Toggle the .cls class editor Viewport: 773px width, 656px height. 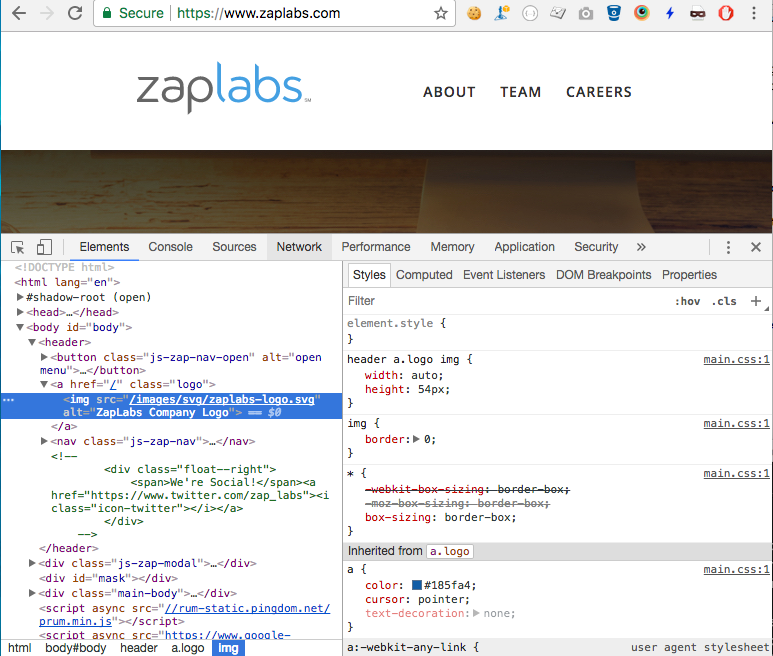pyautogui.click(x=724, y=301)
